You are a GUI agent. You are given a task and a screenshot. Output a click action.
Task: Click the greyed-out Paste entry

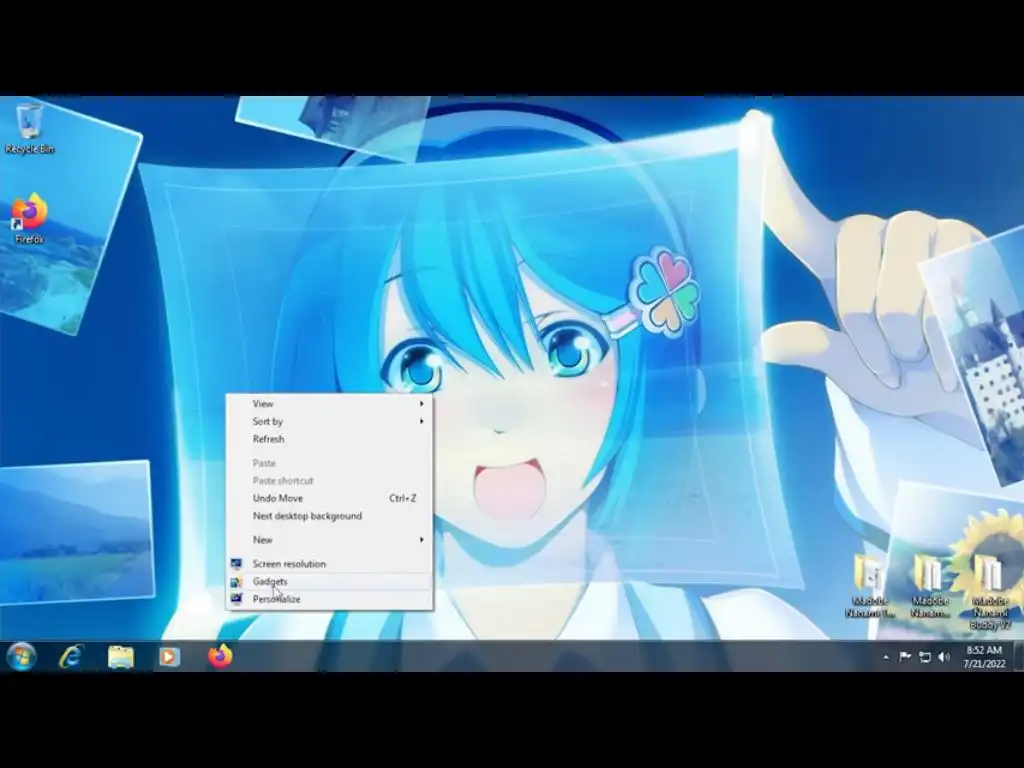tap(329, 463)
